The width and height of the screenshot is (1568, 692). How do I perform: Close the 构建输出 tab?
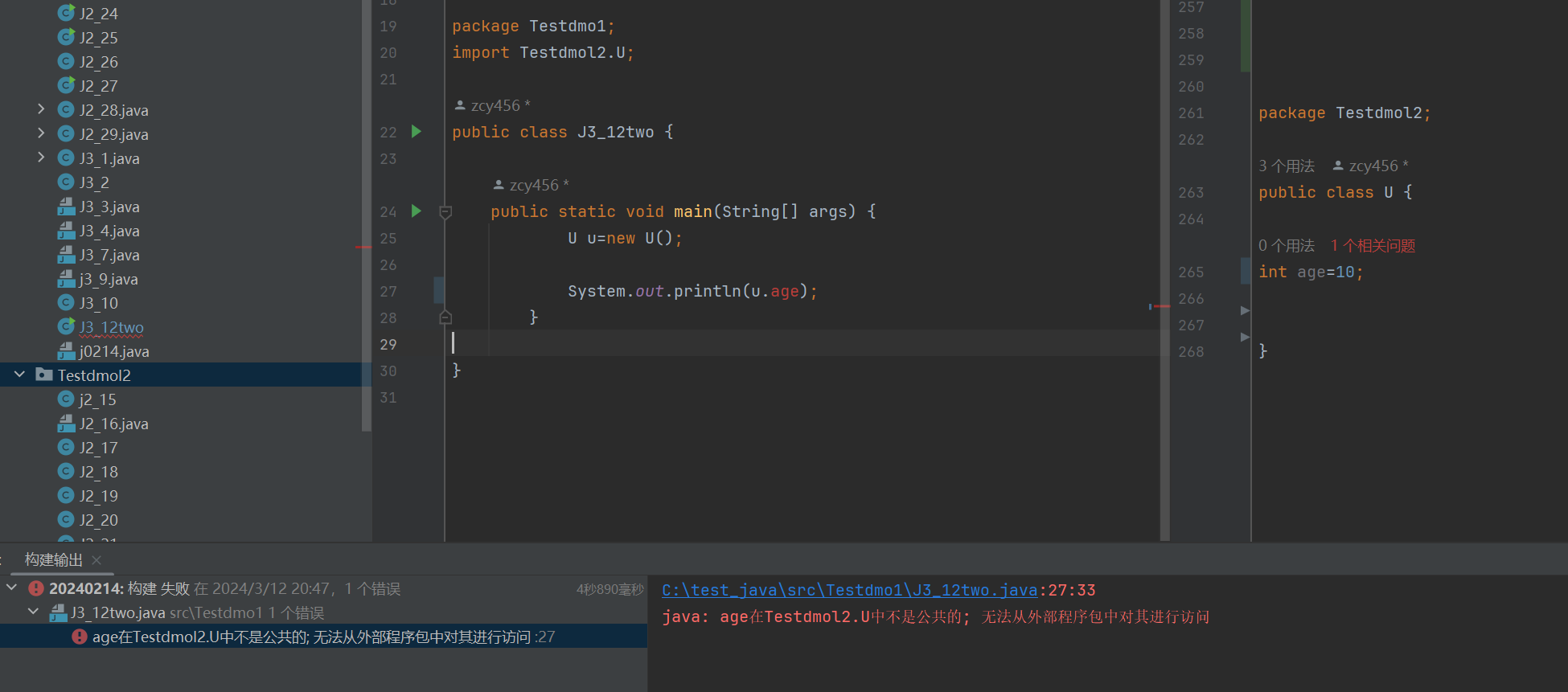tap(96, 560)
